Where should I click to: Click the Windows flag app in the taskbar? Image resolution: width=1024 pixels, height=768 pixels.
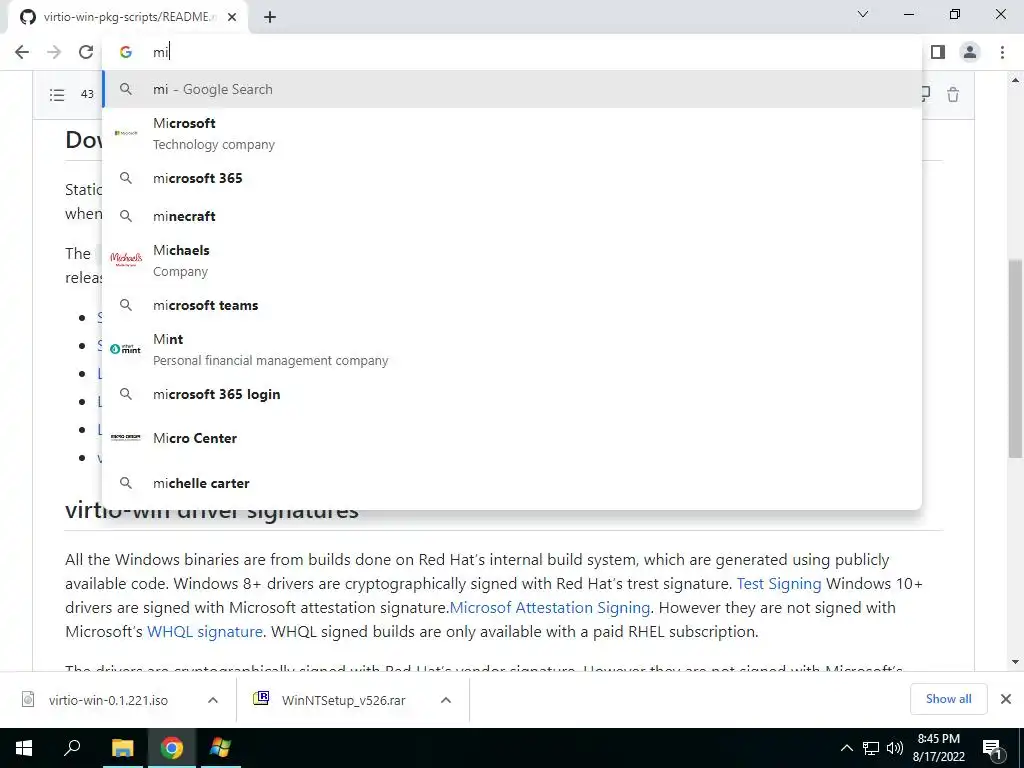(x=220, y=748)
